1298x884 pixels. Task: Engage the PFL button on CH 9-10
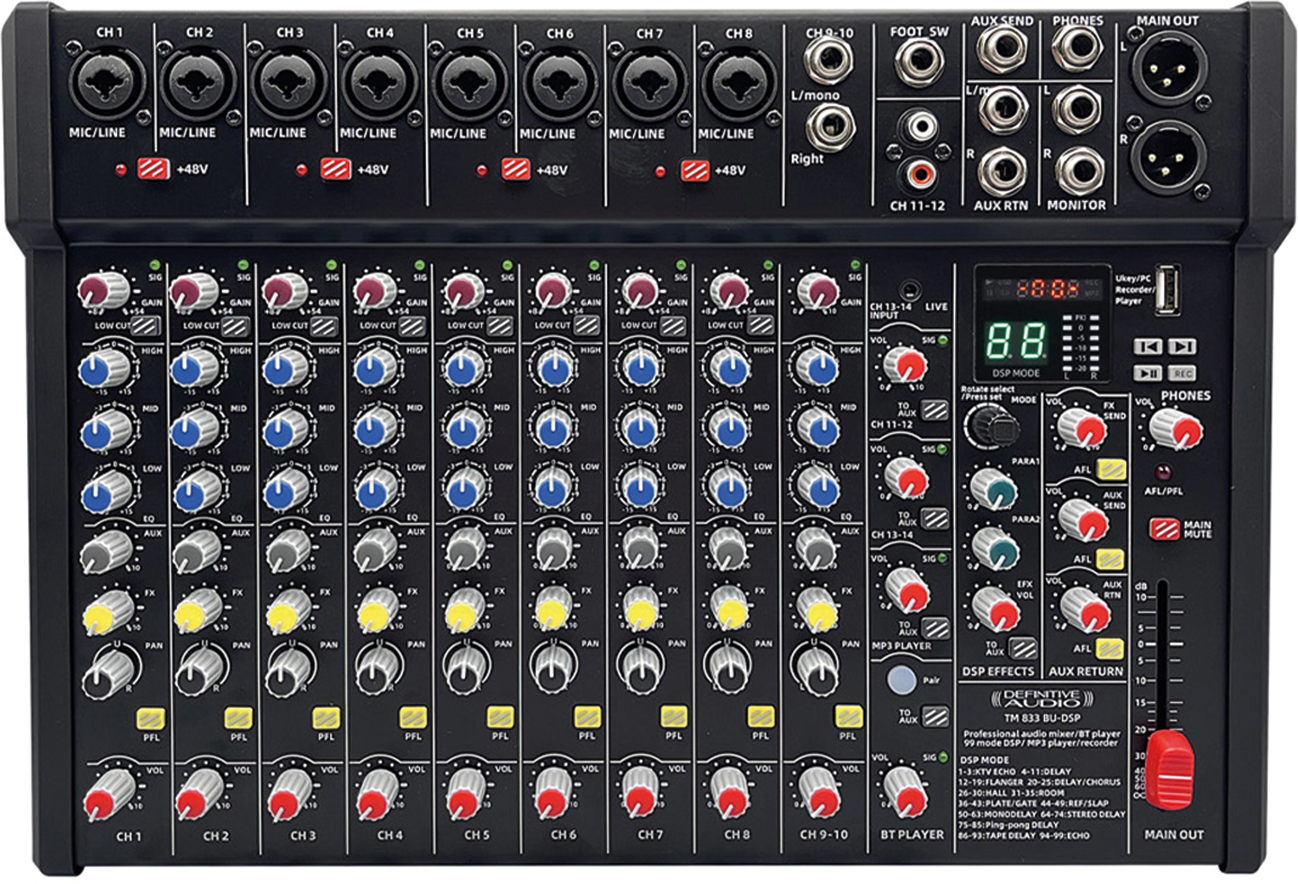pos(849,717)
